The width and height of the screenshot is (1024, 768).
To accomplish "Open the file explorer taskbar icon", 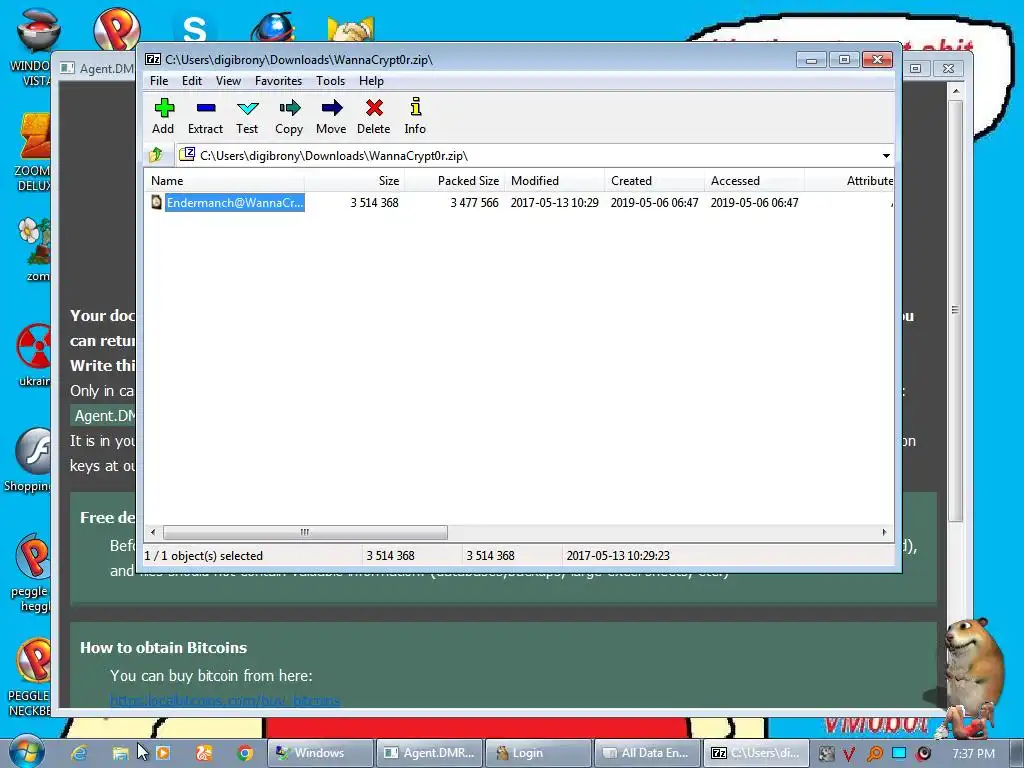I will pos(120,753).
